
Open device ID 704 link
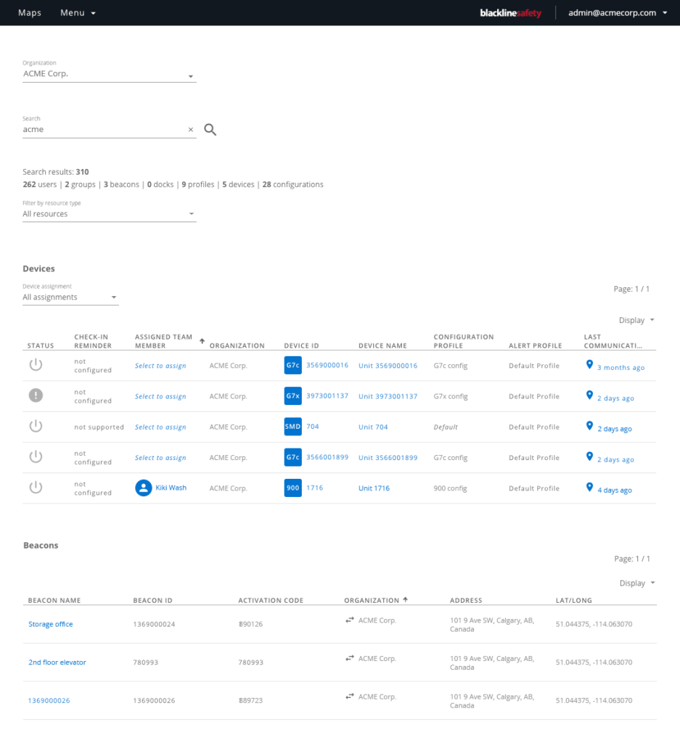(x=312, y=426)
